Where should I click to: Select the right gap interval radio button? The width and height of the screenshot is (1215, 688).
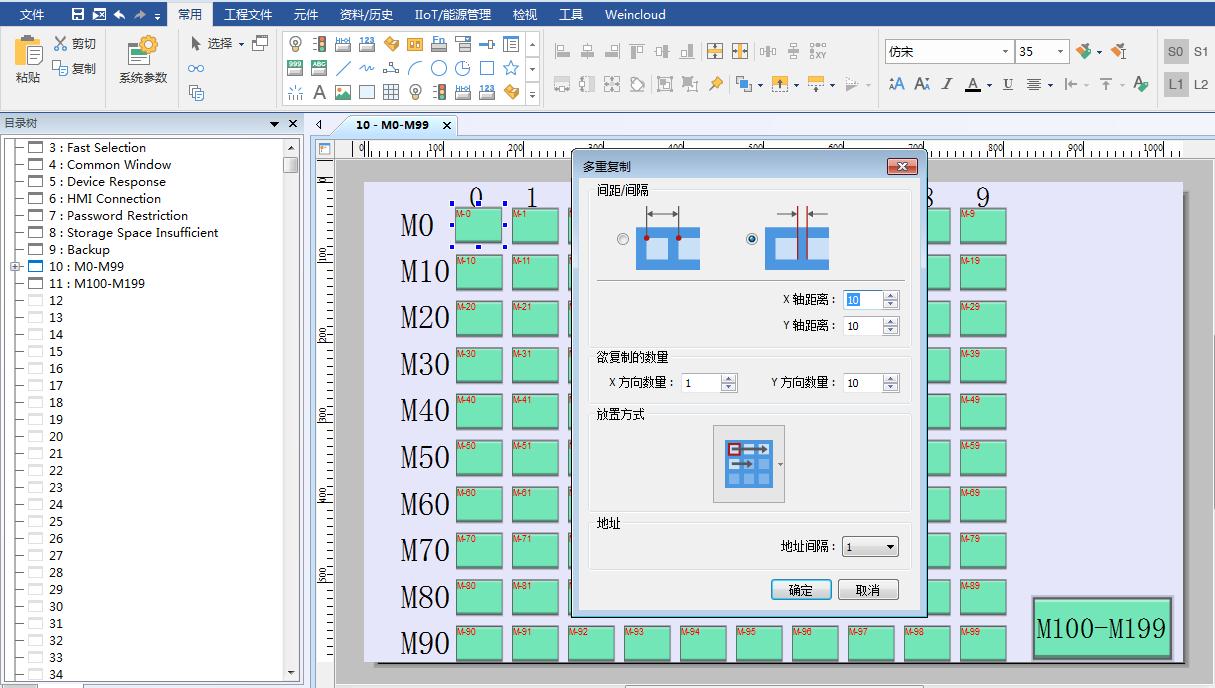(x=752, y=239)
